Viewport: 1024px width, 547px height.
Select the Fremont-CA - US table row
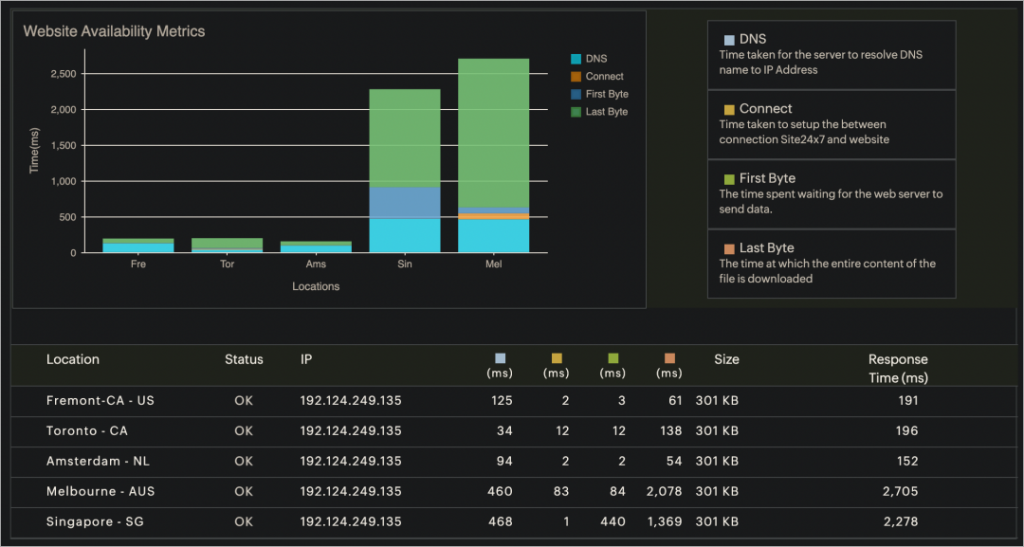pos(507,401)
